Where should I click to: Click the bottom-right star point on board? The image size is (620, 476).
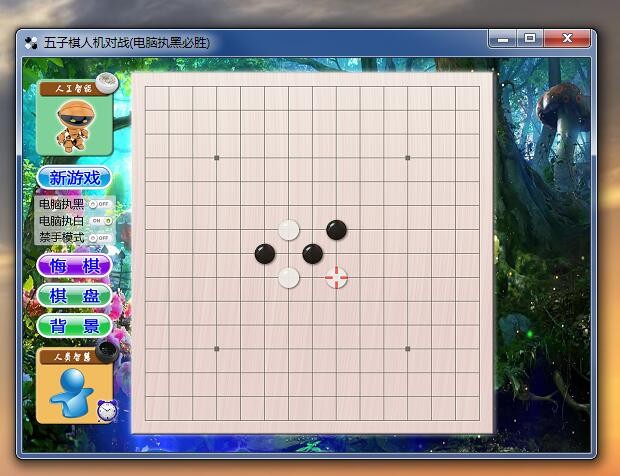[408, 349]
